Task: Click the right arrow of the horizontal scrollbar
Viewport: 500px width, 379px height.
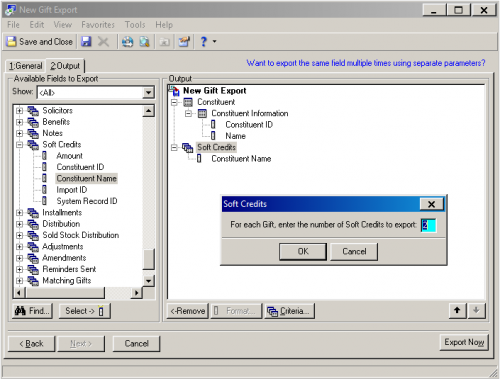Action: [136, 293]
